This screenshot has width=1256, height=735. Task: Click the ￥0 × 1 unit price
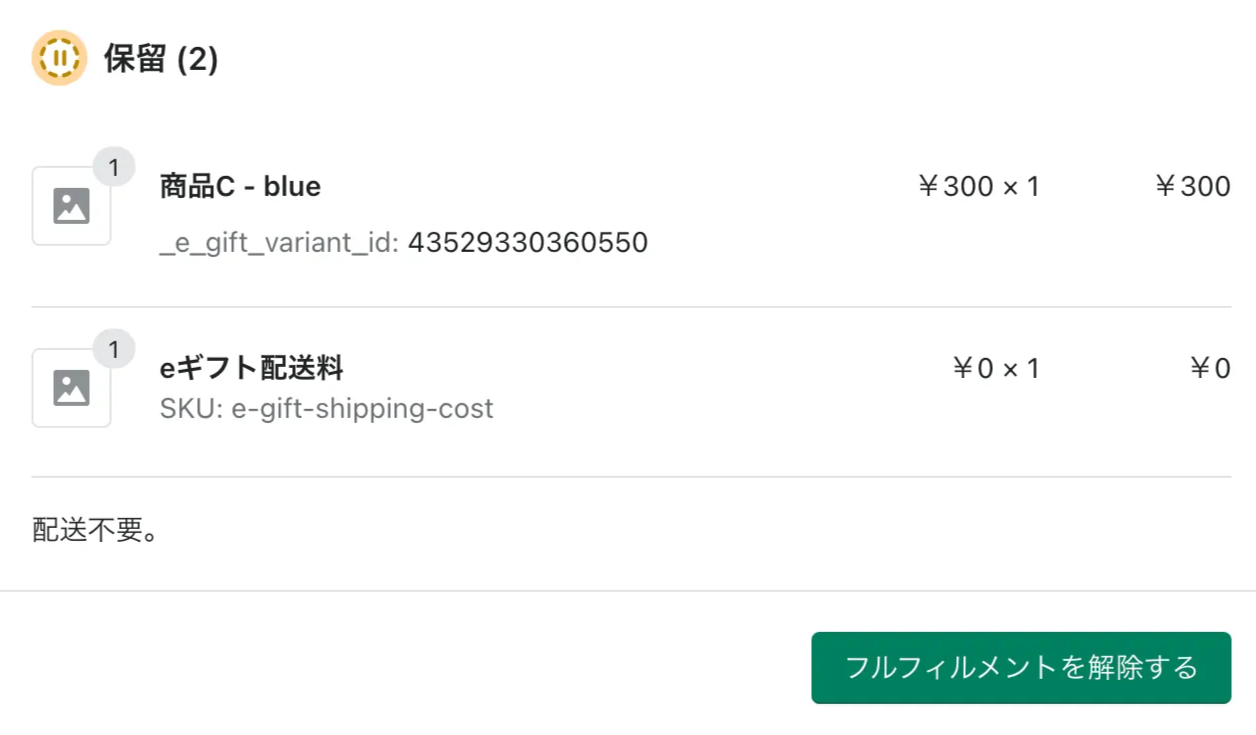[995, 369]
